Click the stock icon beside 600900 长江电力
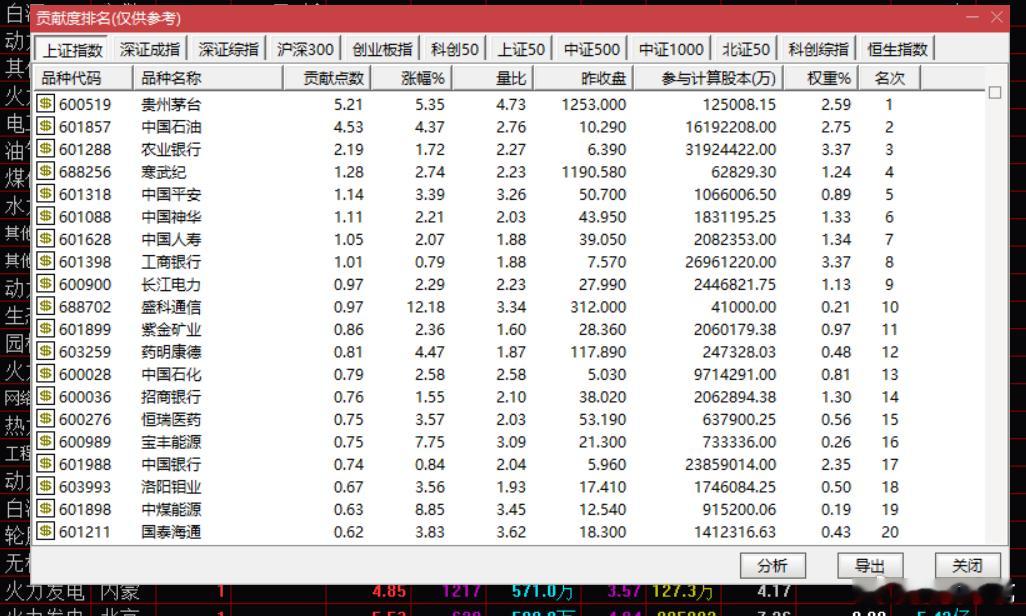 pos(45,283)
